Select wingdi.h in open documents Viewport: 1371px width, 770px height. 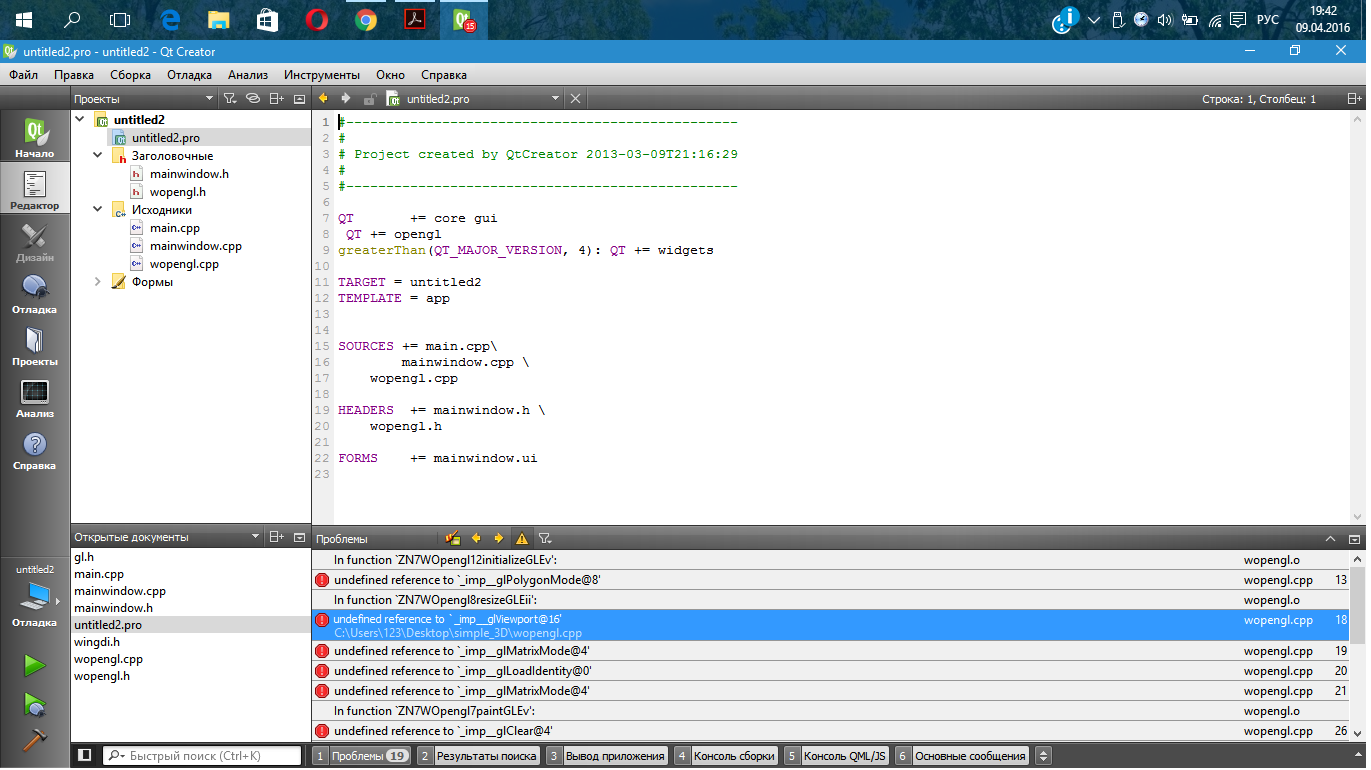pos(96,642)
